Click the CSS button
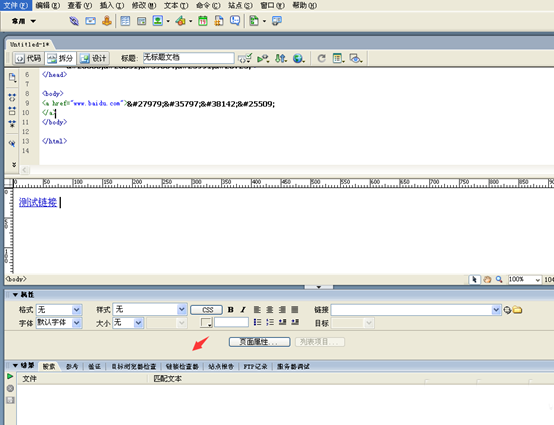 point(207,310)
